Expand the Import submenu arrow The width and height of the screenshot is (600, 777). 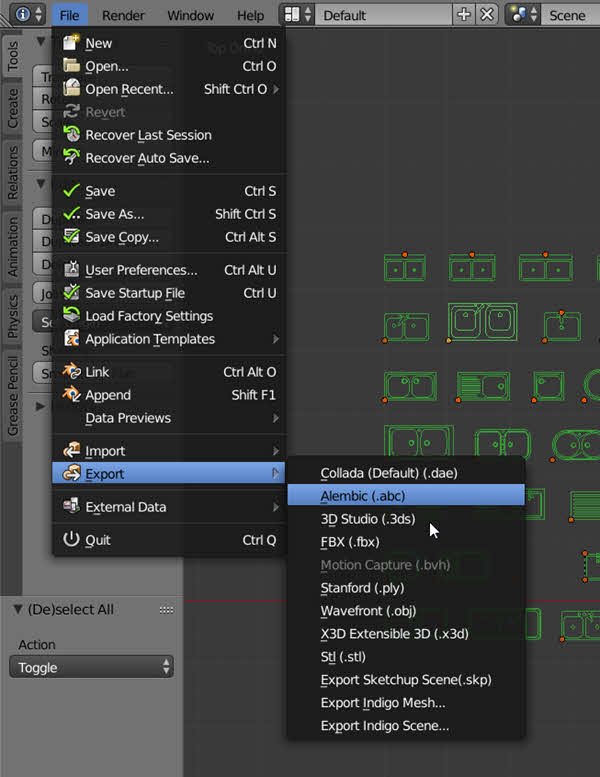(x=276, y=450)
